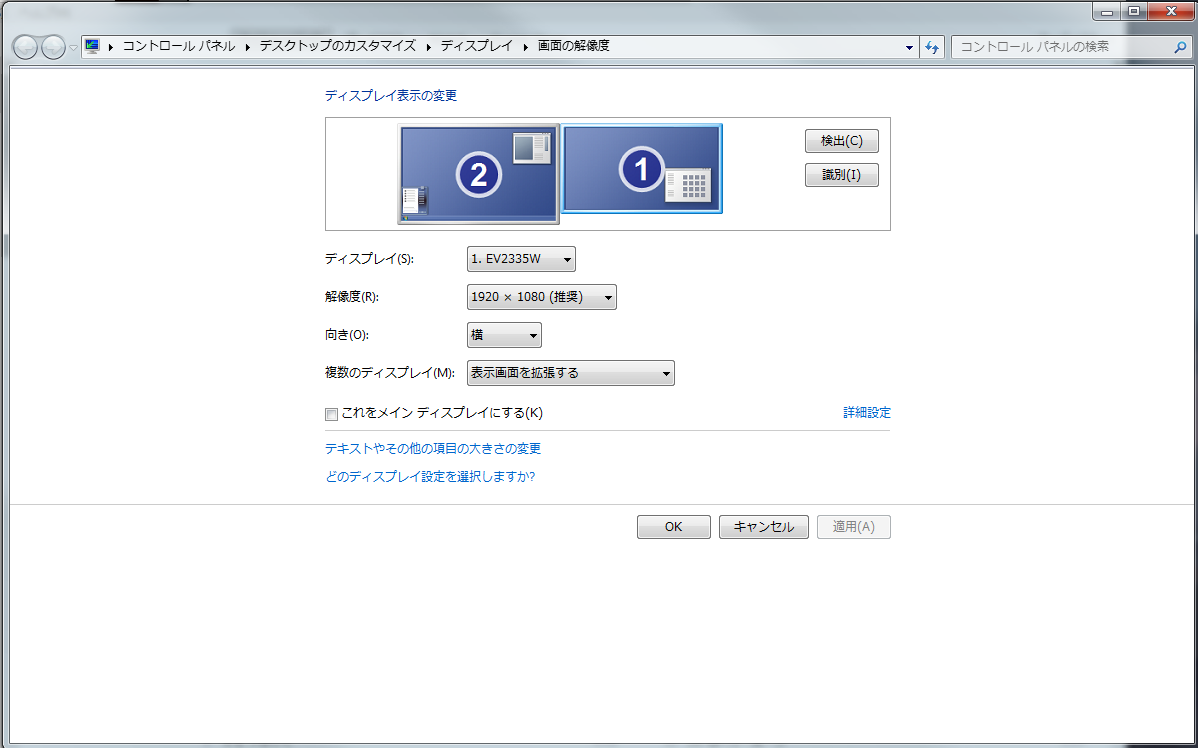Select monitor 2 display thumbnail
The width and height of the screenshot is (1198, 748).
click(478, 174)
